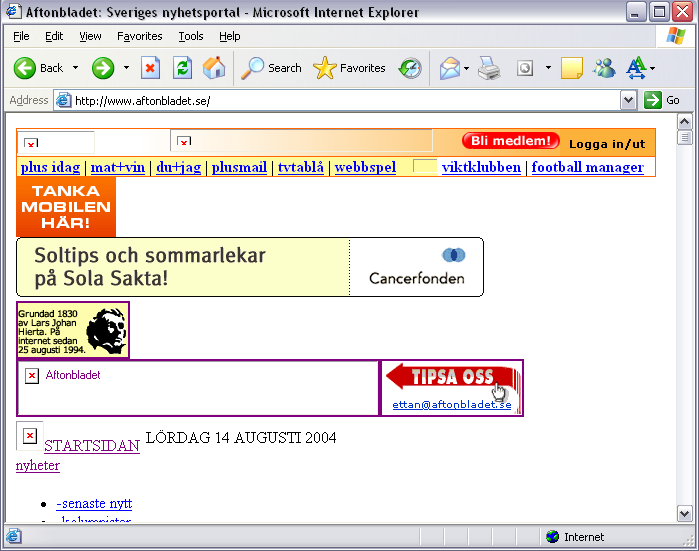Open the STARTSIDAN link

(x=92, y=445)
